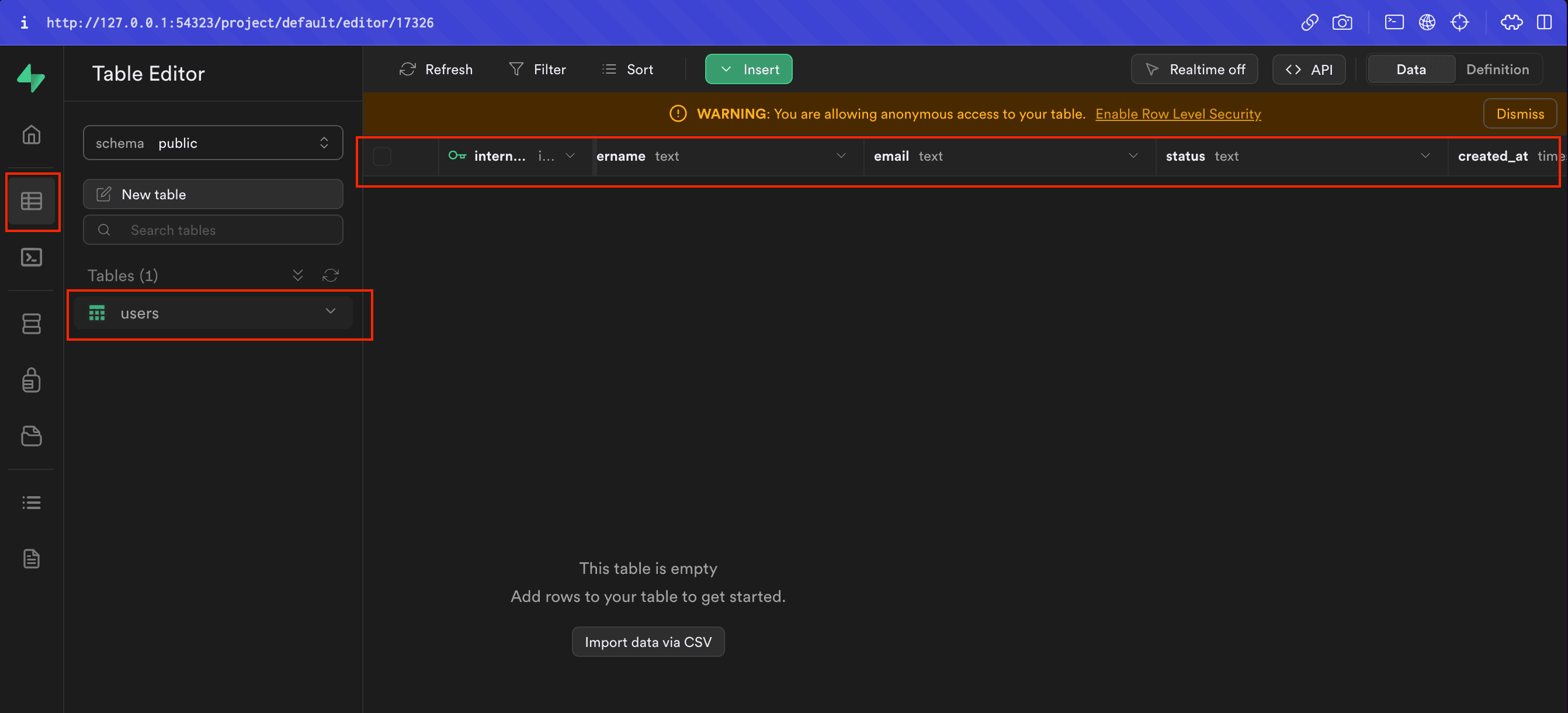This screenshot has width=1568, height=713.
Task: Open the Insert dropdown button
Action: click(748, 70)
